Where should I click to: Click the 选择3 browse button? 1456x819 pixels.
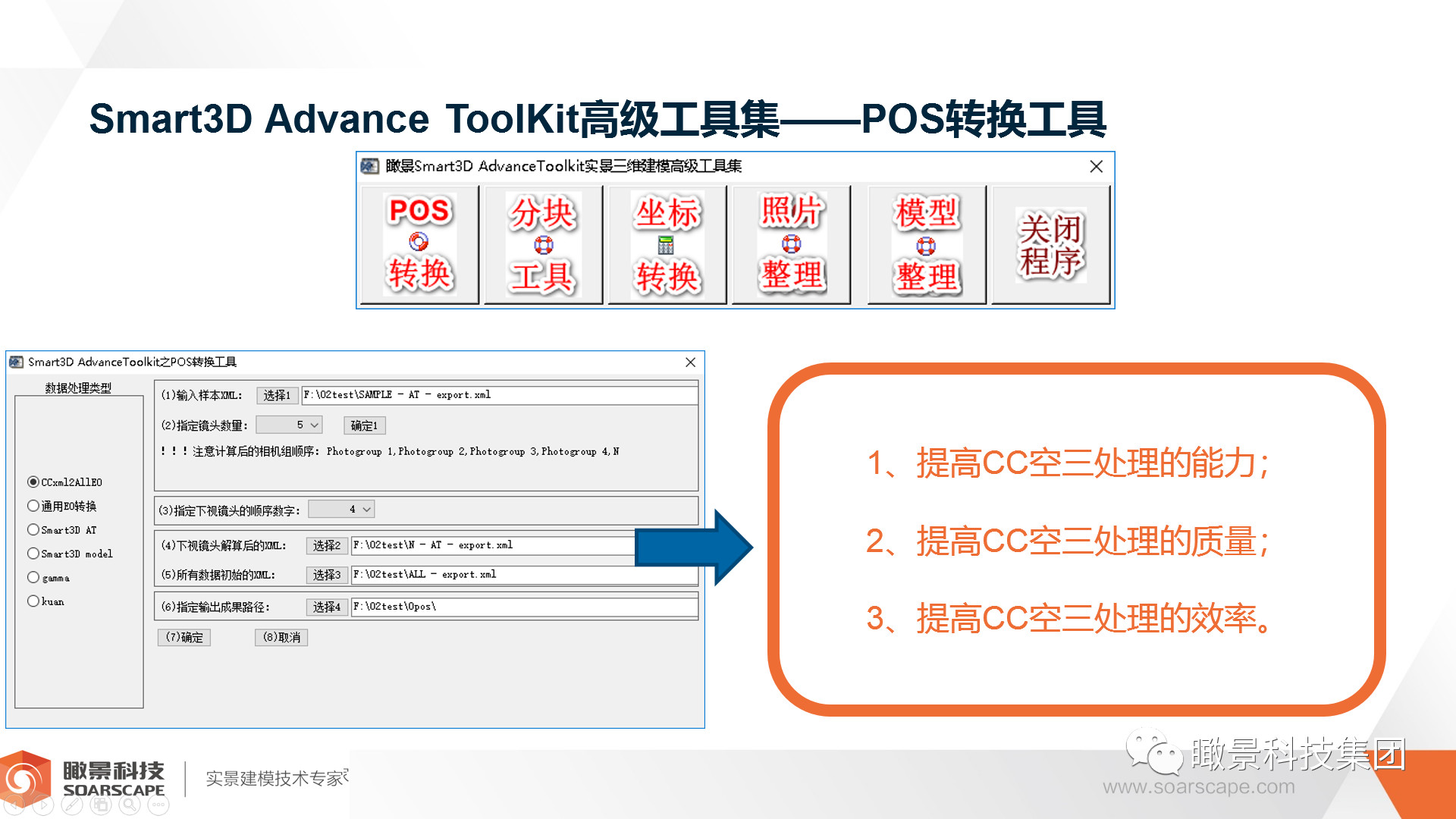pyautogui.click(x=327, y=575)
